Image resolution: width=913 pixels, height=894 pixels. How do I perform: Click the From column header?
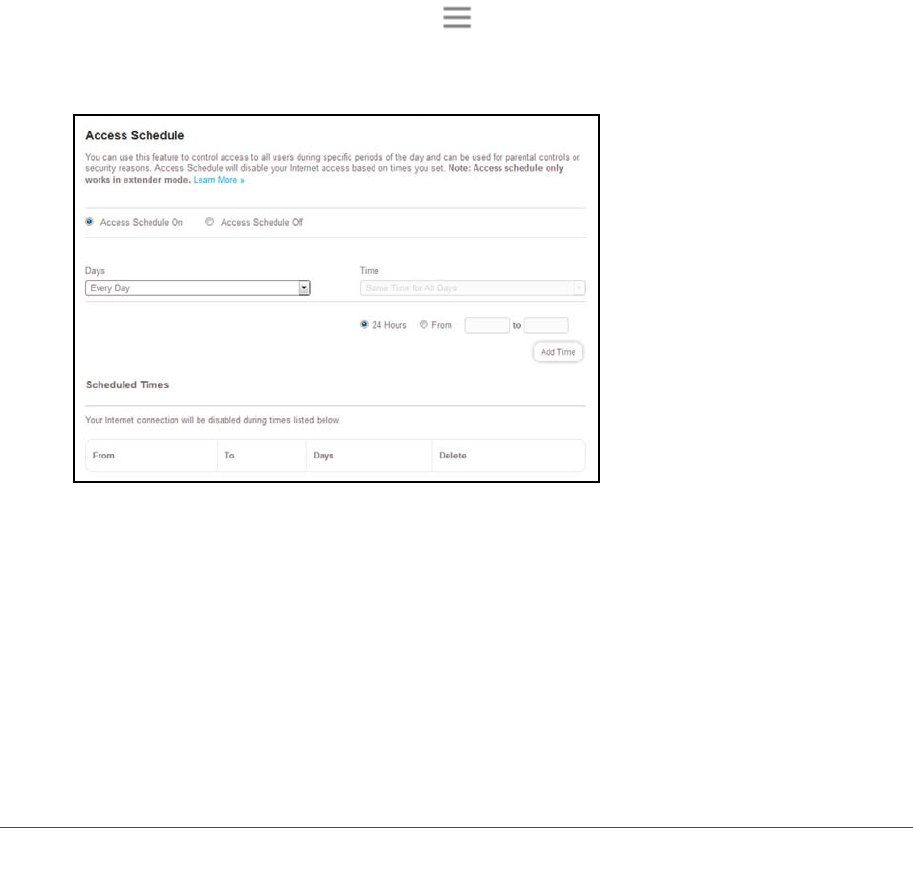[104, 455]
